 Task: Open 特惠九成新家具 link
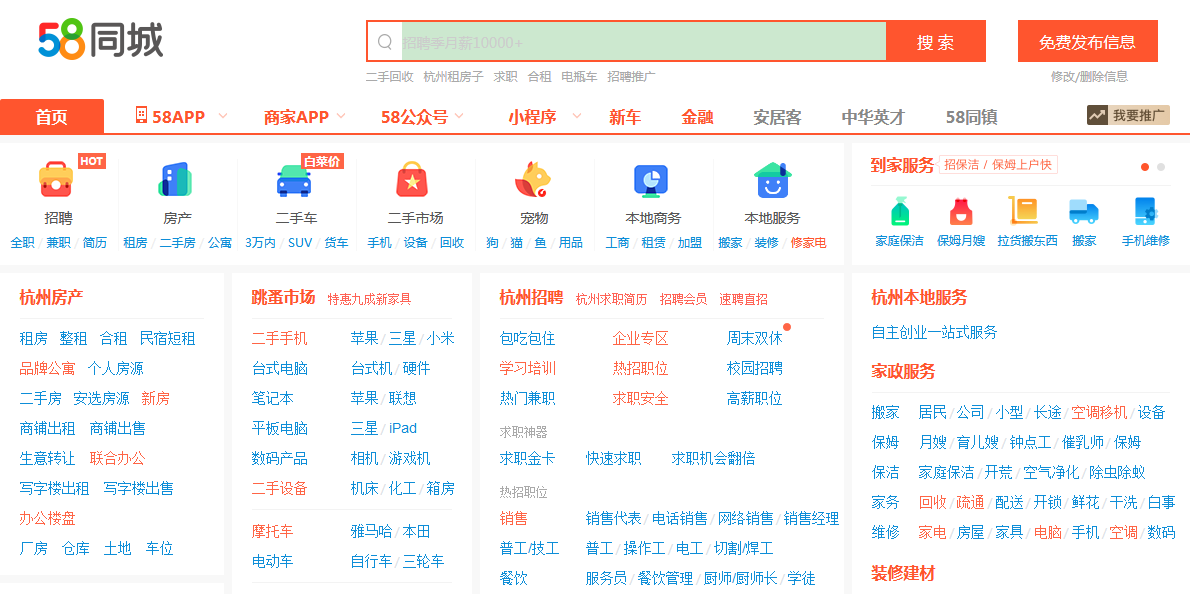[x=370, y=299]
